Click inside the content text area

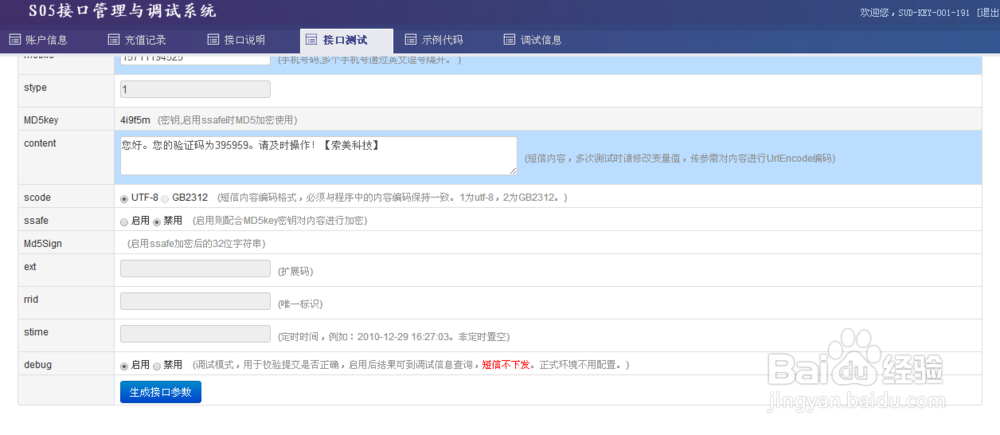pyautogui.click(x=319, y=155)
